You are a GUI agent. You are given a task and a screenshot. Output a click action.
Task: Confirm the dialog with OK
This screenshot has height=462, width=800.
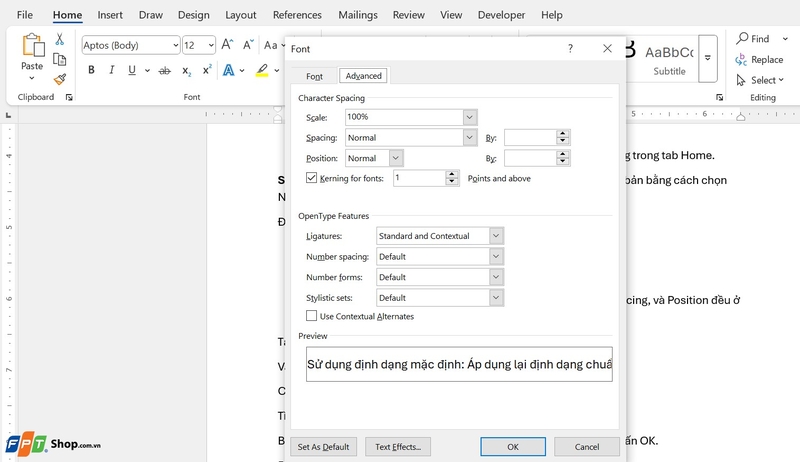point(513,447)
